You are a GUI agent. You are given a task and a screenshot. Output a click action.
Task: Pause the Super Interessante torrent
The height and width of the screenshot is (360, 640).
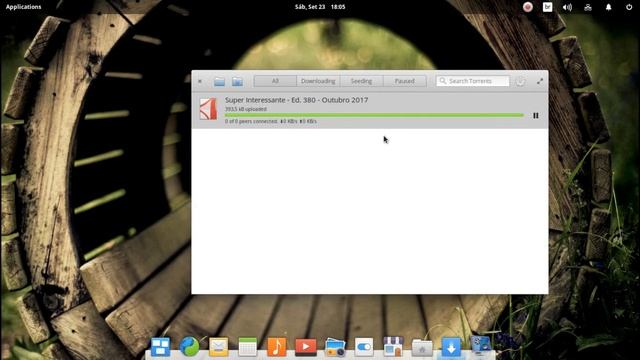pos(536,116)
